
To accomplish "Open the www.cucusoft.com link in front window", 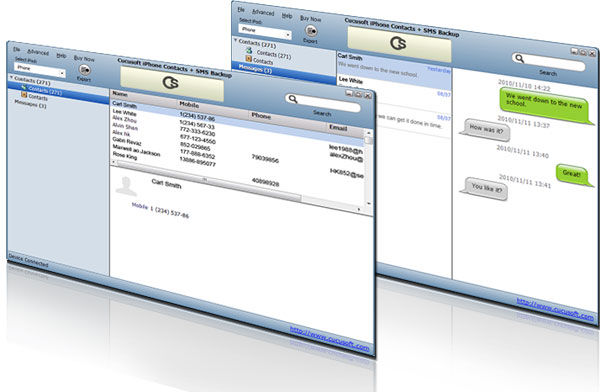I will pyautogui.click(x=329, y=338).
